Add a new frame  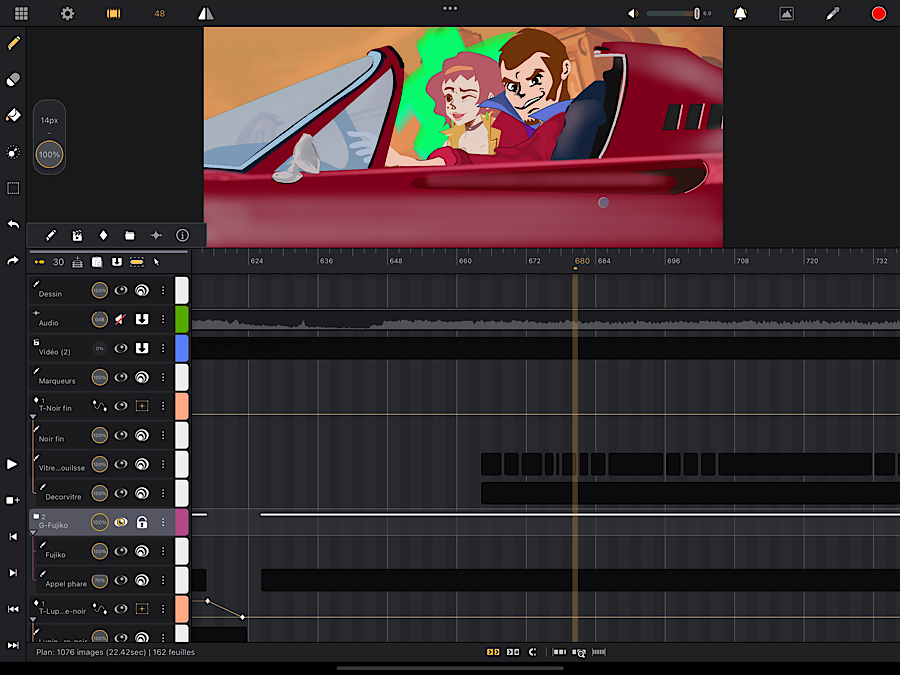pos(13,501)
